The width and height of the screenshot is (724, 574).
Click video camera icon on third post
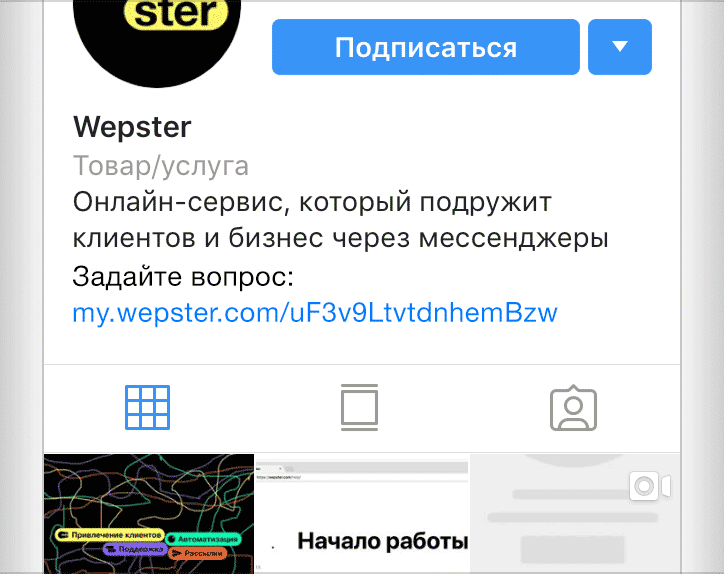(650, 486)
